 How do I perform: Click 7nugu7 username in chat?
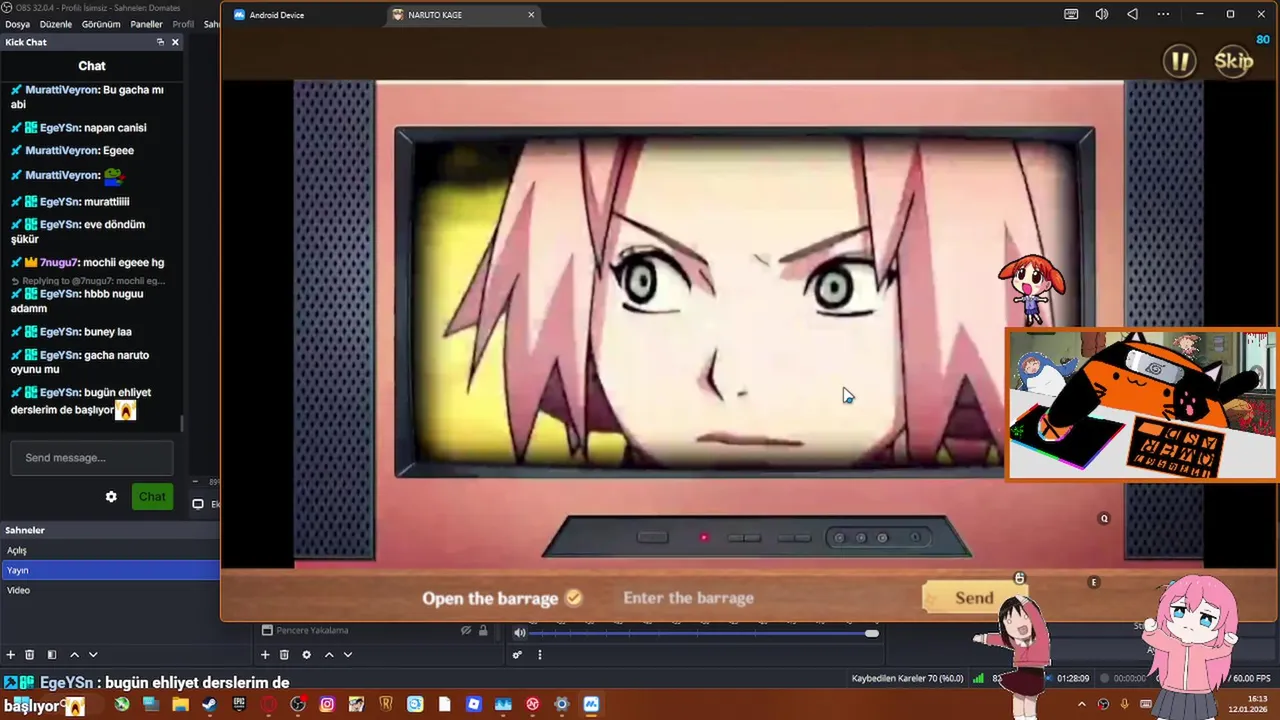(59, 263)
